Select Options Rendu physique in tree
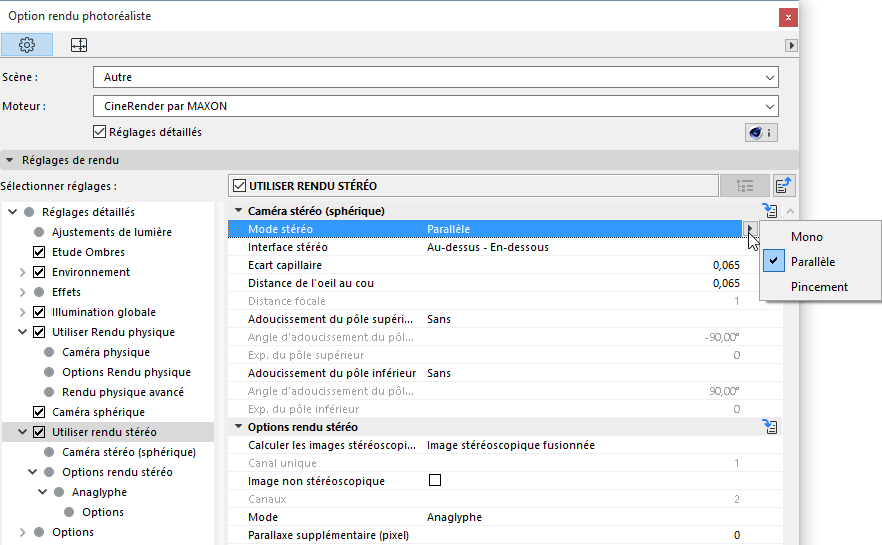Screen dimensions: 882x545 coord(127,372)
